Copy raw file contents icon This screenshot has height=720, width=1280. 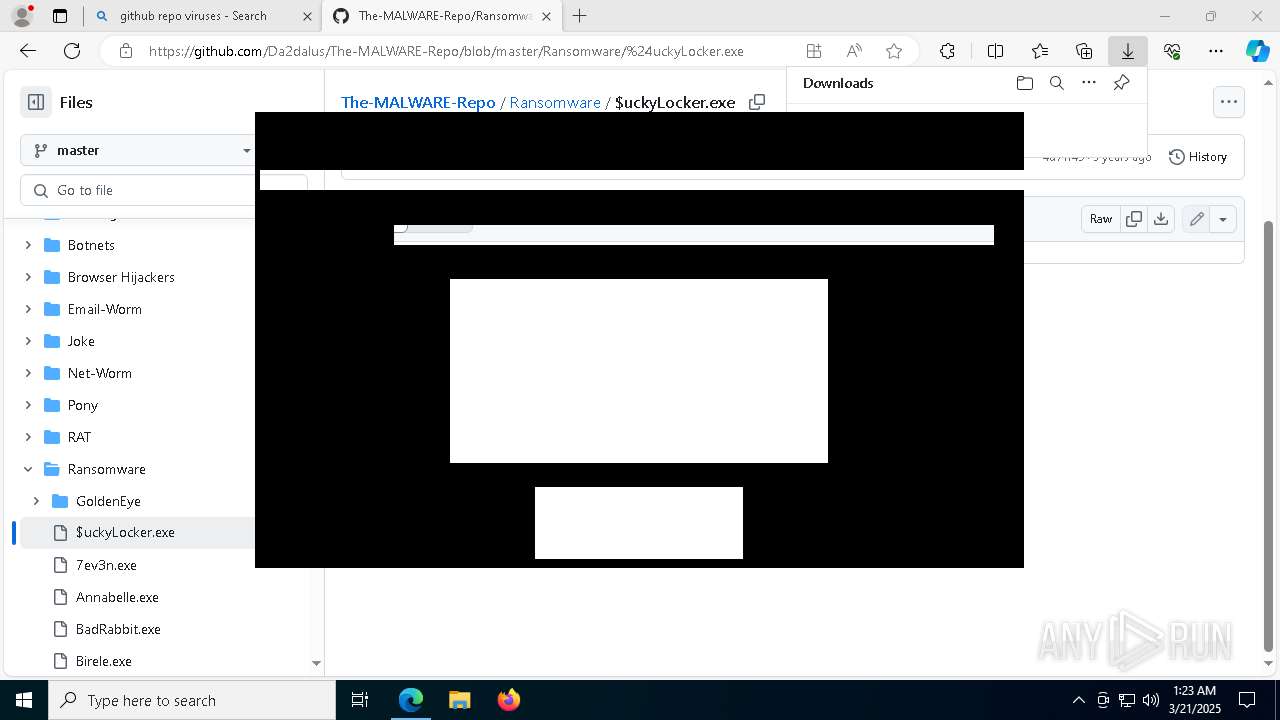pyautogui.click(x=1134, y=219)
